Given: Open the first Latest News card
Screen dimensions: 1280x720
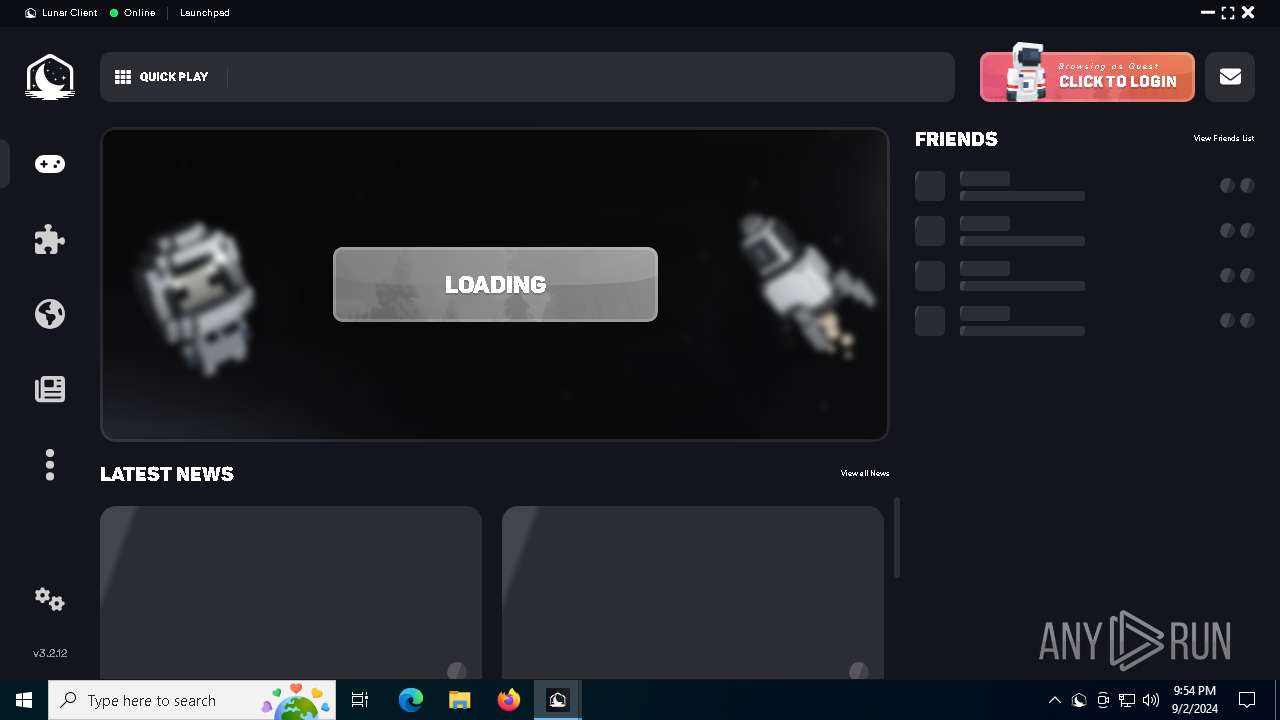Looking at the screenshot, I should point(291,592).
